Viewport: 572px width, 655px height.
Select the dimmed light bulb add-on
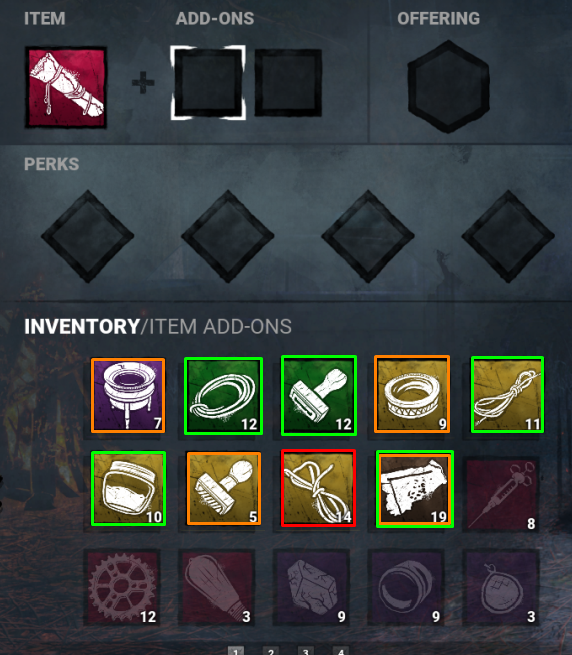pos(217,588)
